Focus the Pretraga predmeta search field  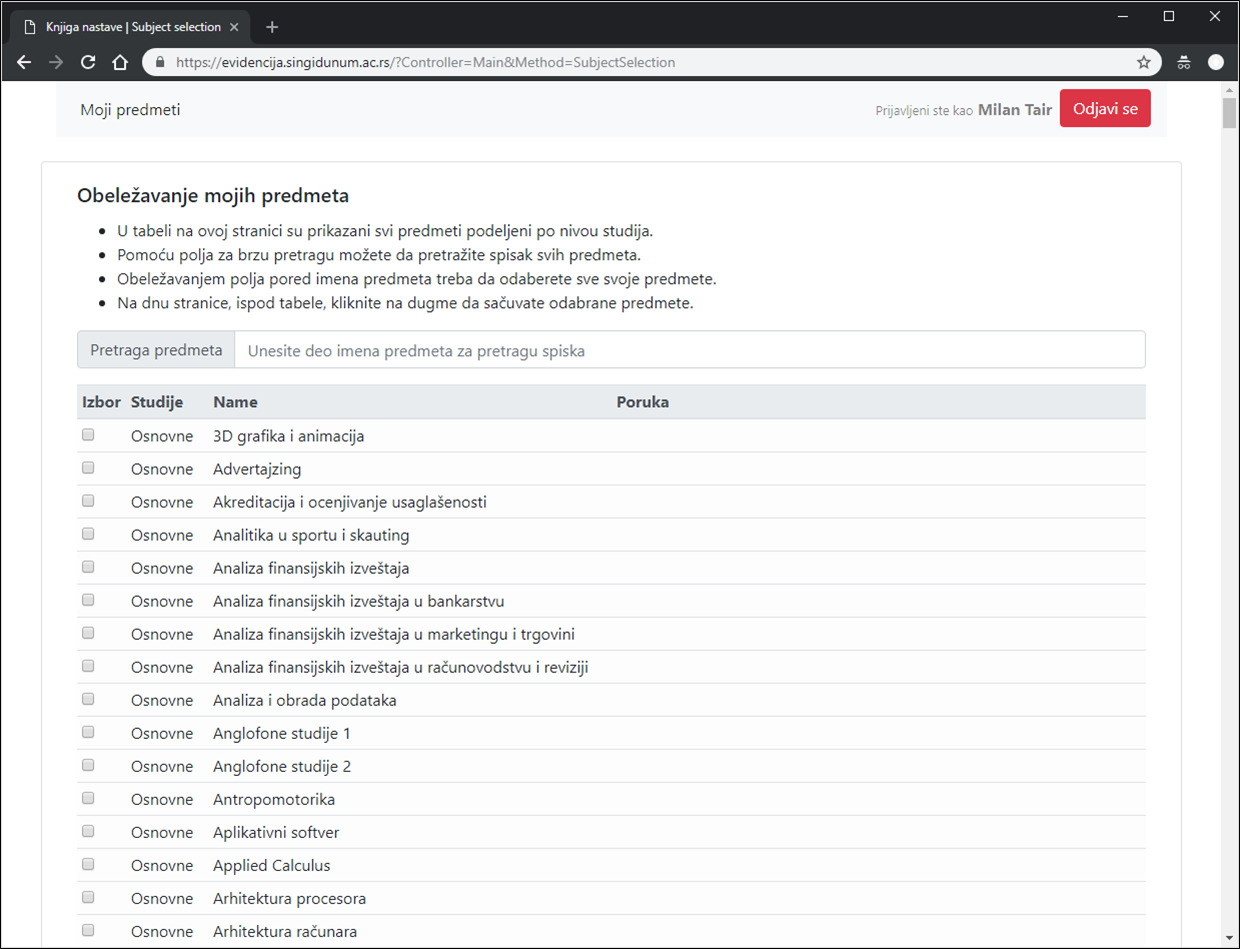coord(689,350)
